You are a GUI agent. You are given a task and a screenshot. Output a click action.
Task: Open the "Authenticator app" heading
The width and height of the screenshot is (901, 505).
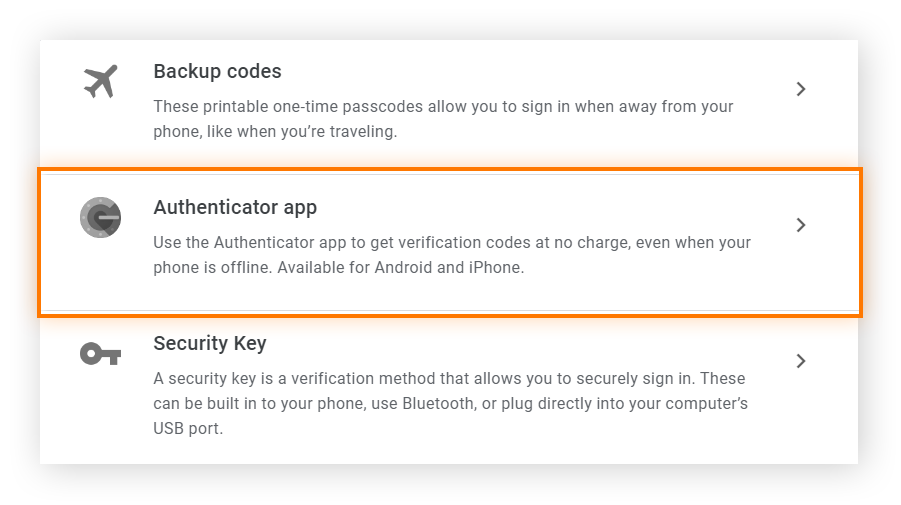(x=235, y=208)
